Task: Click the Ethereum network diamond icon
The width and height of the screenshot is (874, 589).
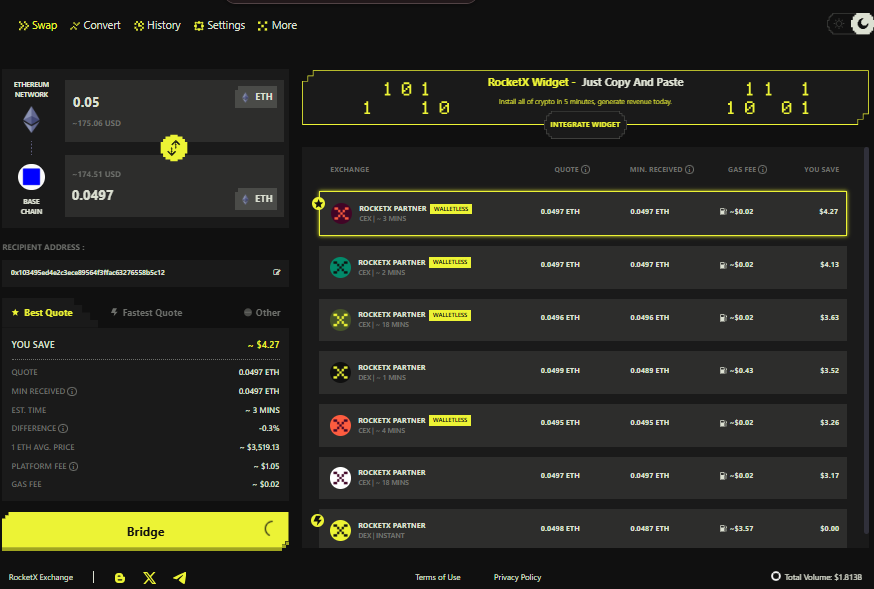Action: coord(31,119)
